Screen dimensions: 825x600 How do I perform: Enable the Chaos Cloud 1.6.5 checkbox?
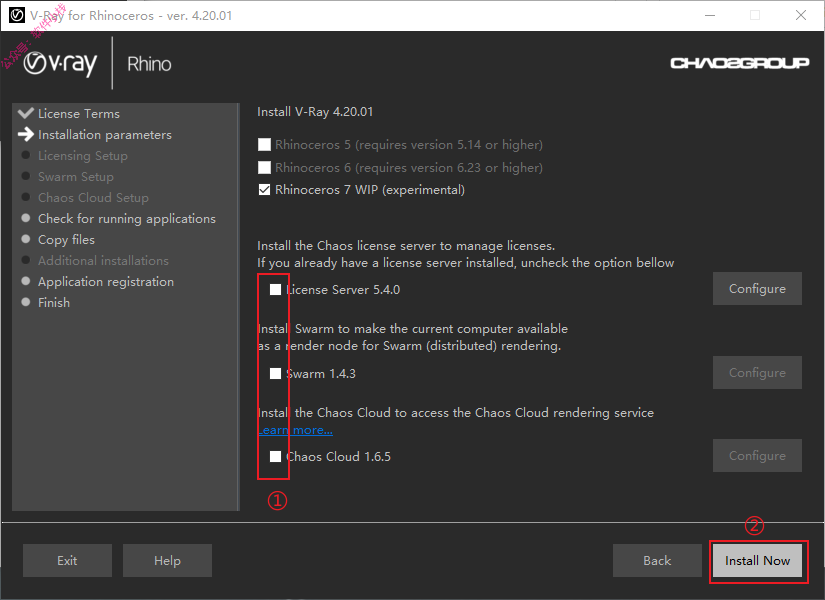pos(275,456)
